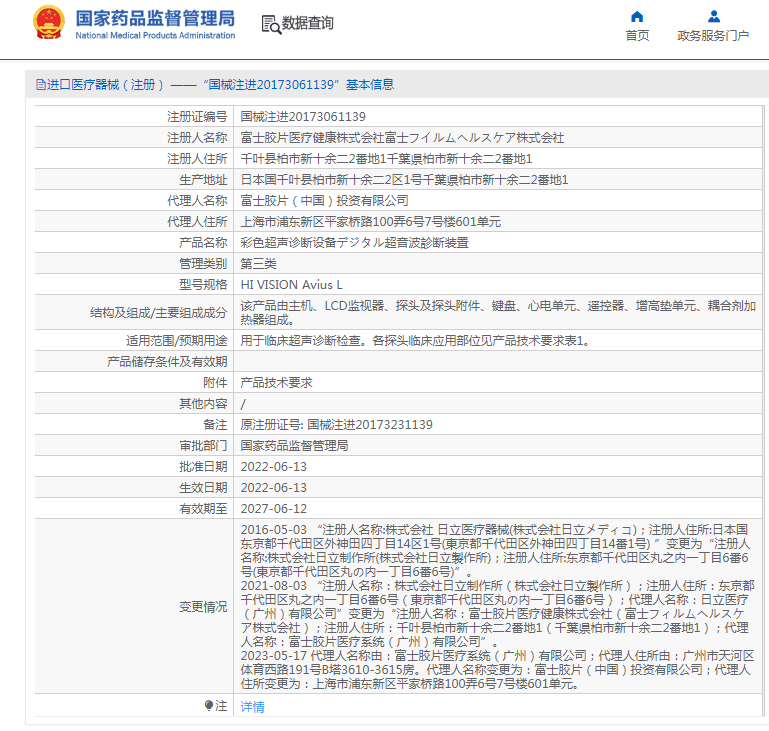Open the 详情 link
The image size is (769, 731).
pyautogui.click(x=253, y=706)
